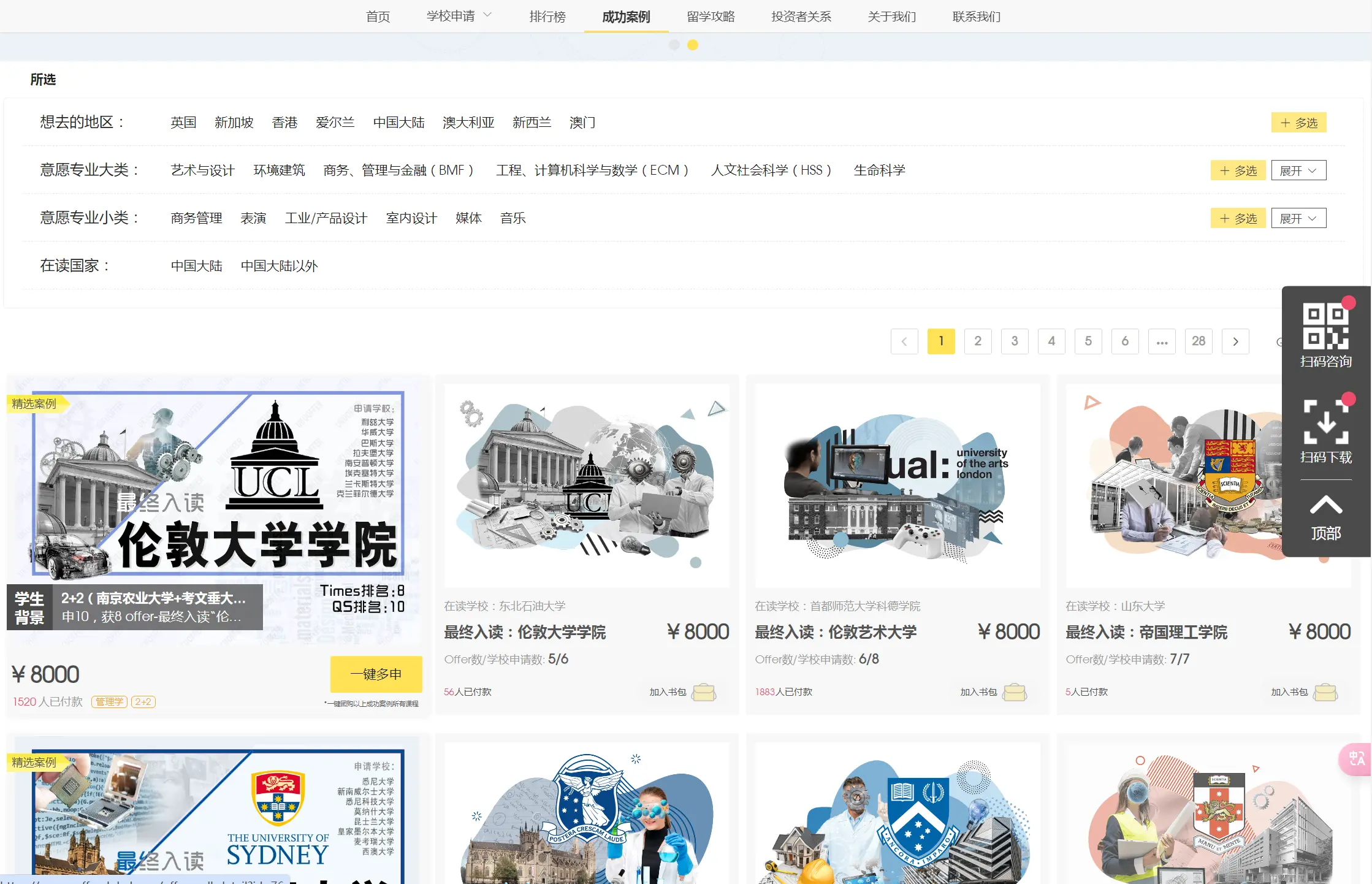Image resolution: width=1372 pixels, height=884 pixels.
Task: Go to next page arrow in pagination
Action: coord(1235,341)
